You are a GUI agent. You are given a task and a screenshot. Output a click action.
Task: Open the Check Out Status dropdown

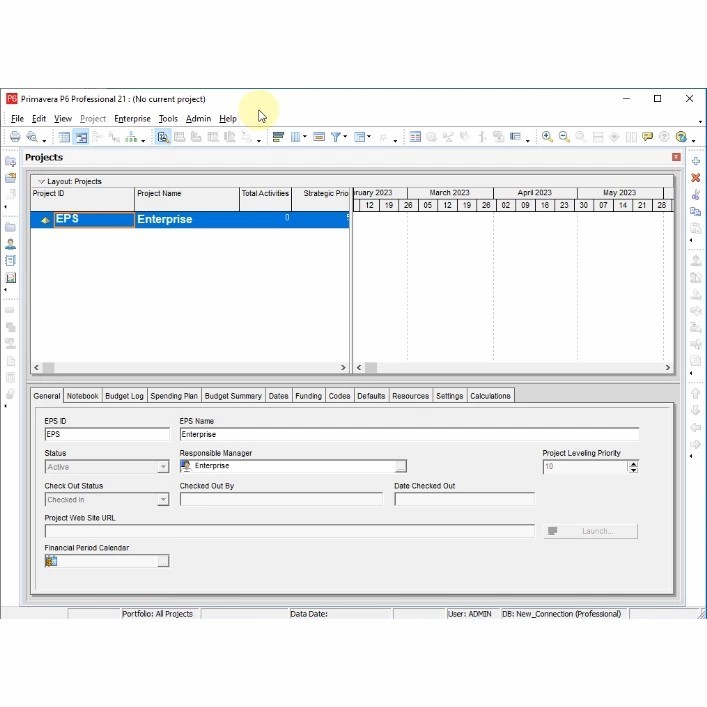pyautogui.click(x=163, y=500)
